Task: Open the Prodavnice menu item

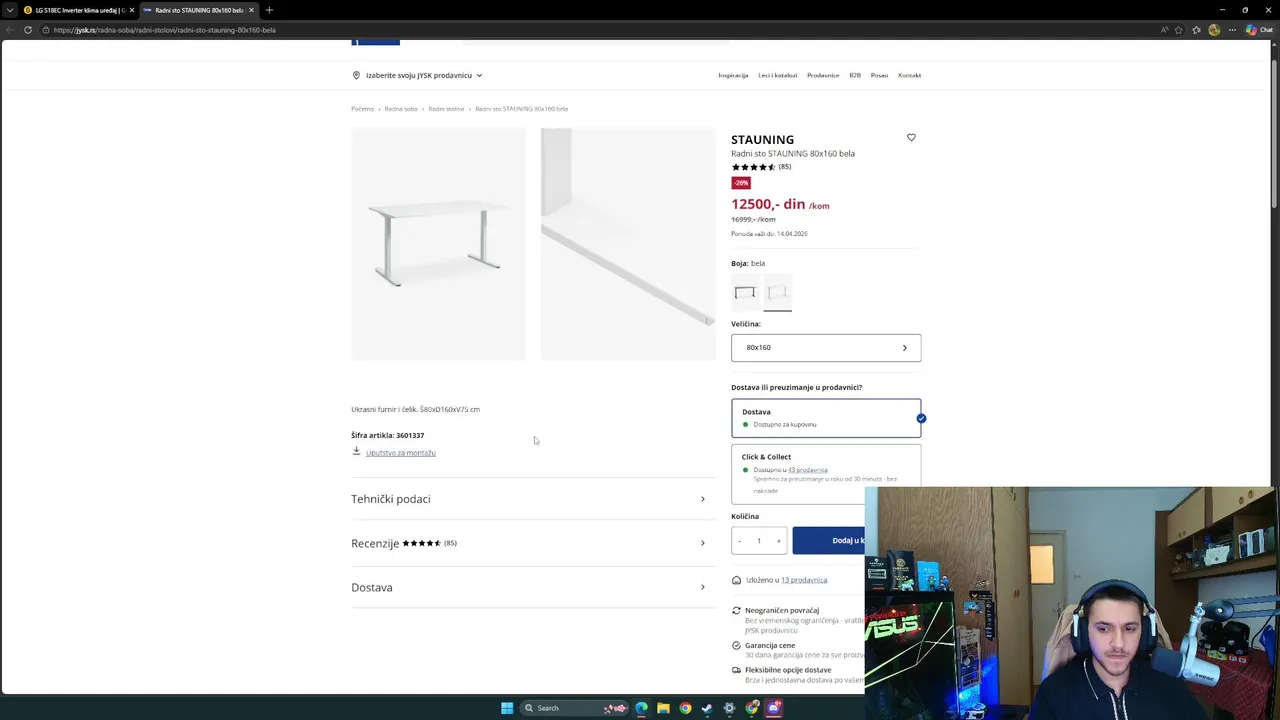Action: [x=823, y=75]
